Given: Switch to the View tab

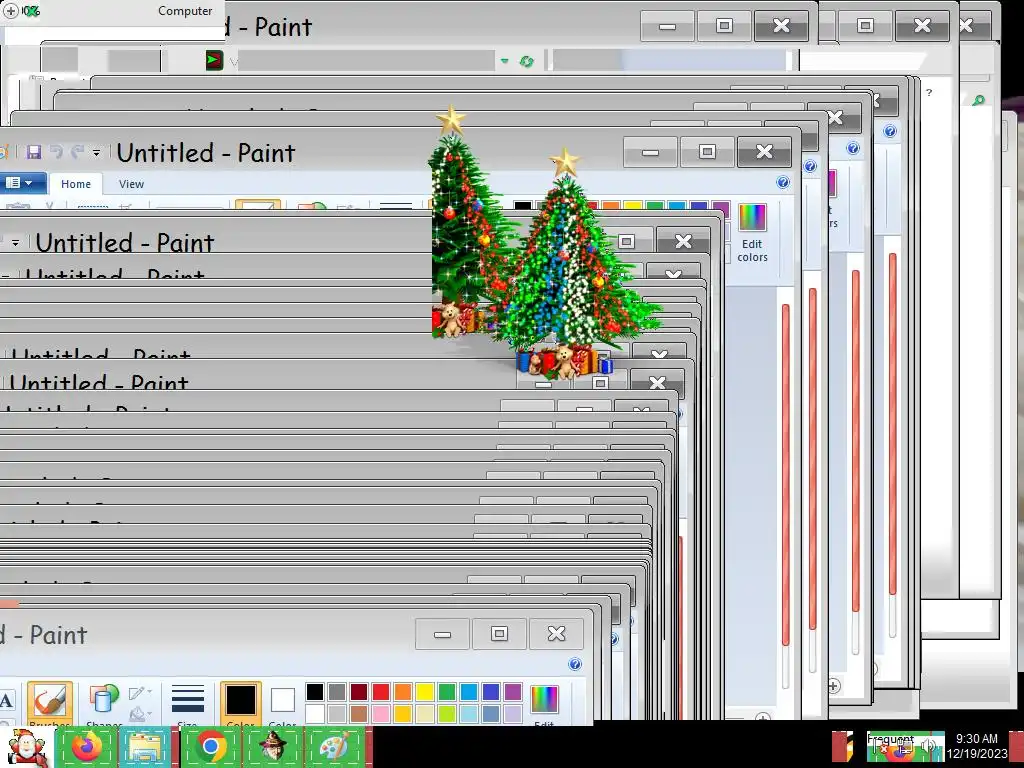Looking at the screenshot, I should pyautogui.click(x=131, y=184).
